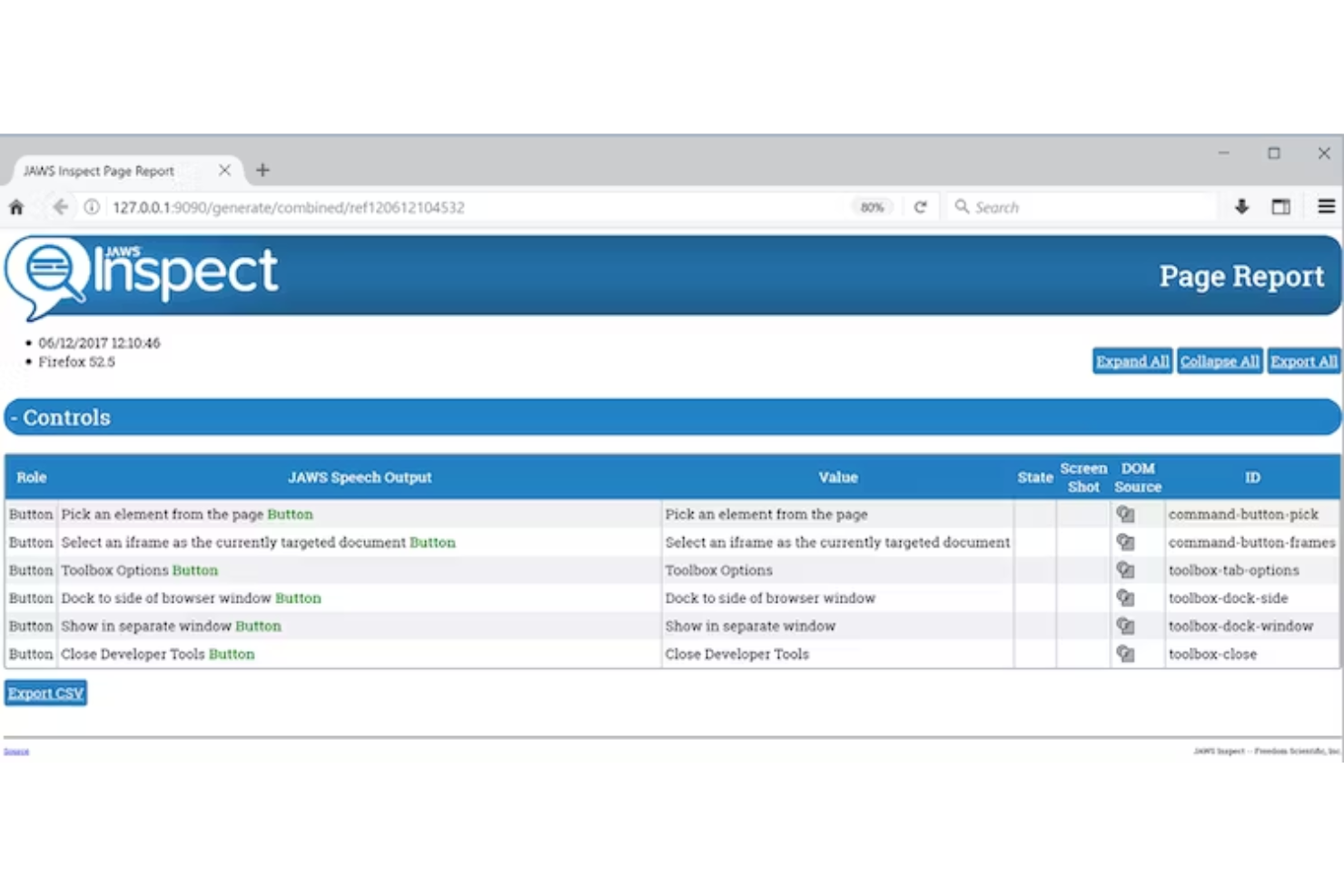Open DOM source for toolbox-tab-options row
Viewport: 1344px width, 896px height.
[x=1125, y=570]
